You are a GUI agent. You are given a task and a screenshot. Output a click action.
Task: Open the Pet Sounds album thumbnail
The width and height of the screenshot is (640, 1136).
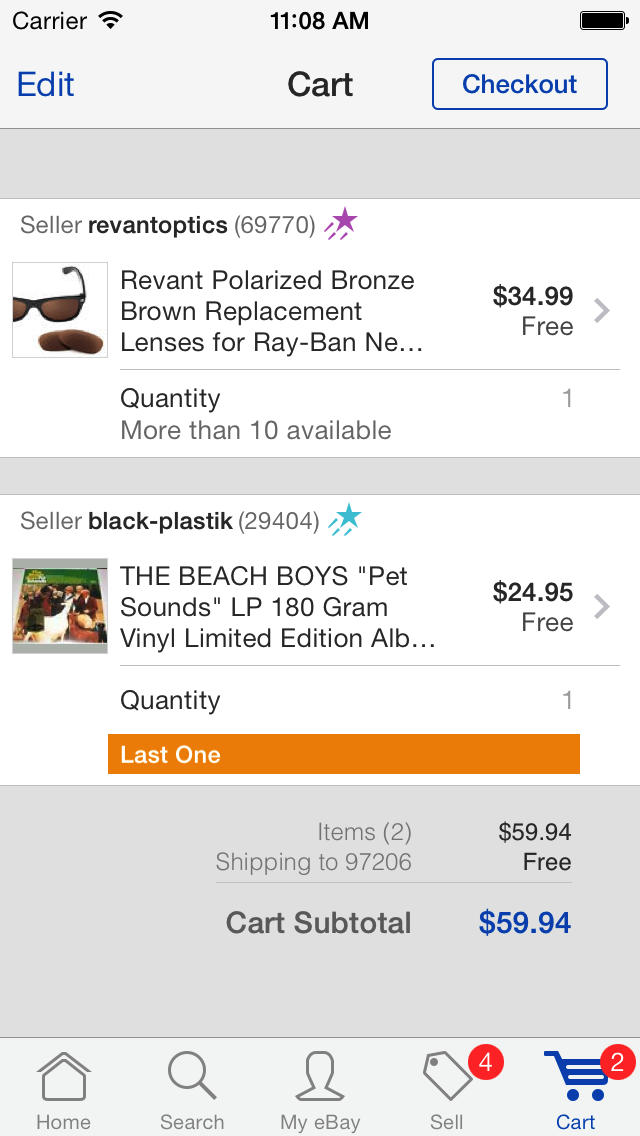60,606
